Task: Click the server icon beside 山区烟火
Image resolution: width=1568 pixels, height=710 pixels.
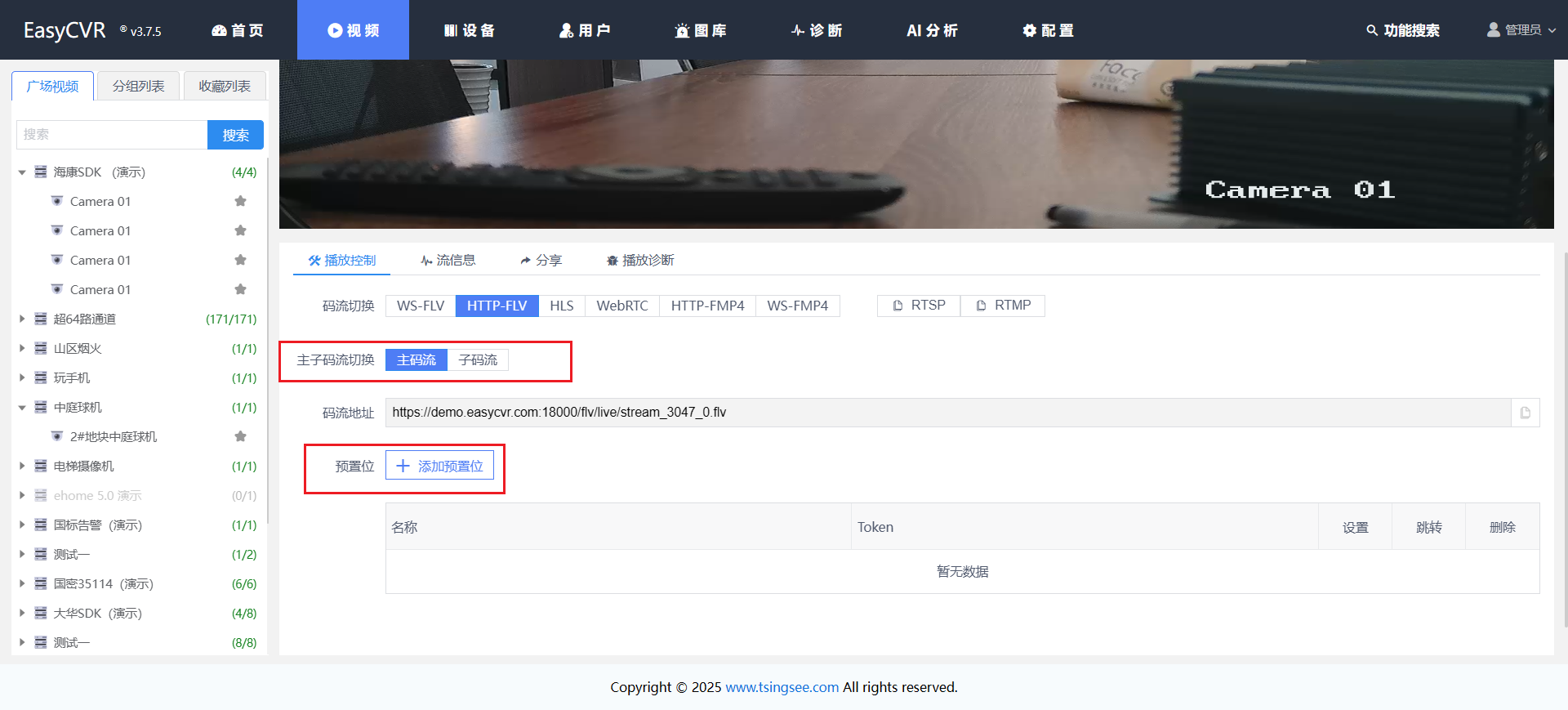Action: 41,348
